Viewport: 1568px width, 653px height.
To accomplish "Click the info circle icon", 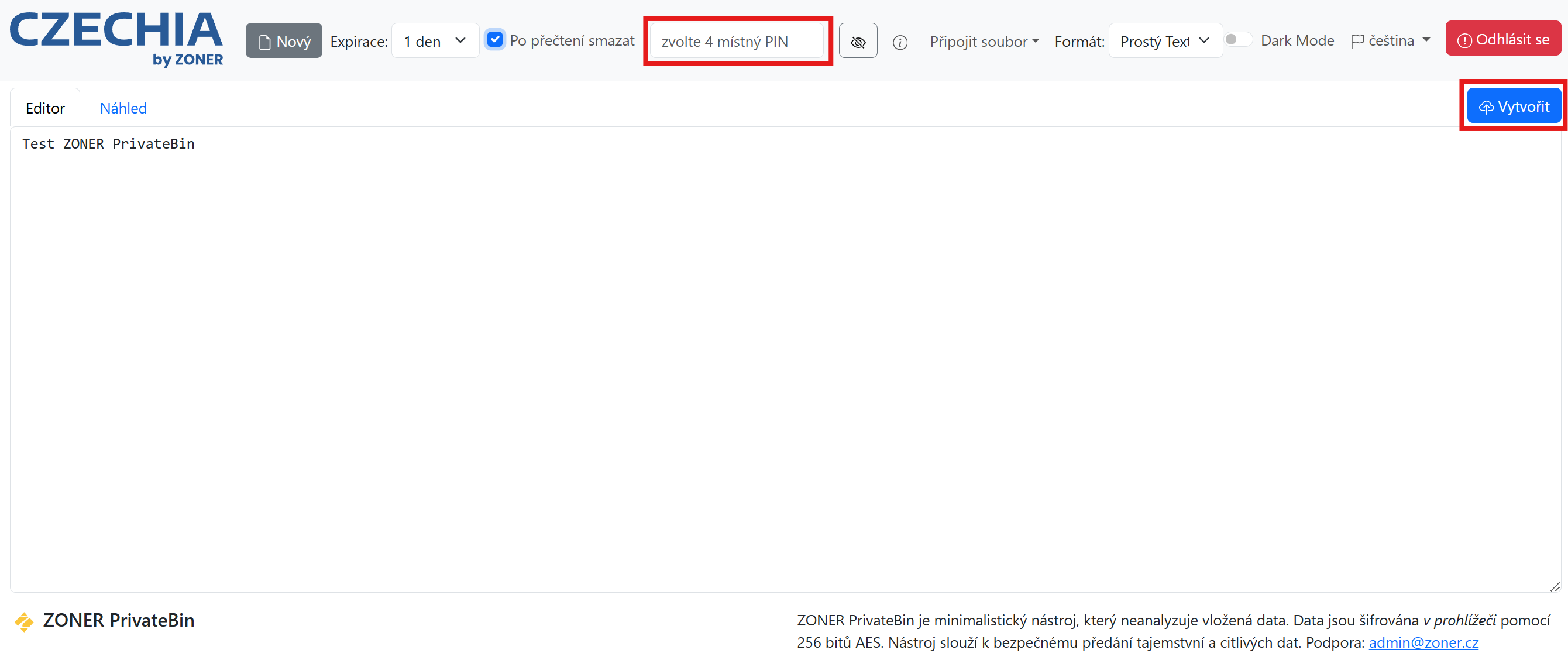I will (900, 42).
